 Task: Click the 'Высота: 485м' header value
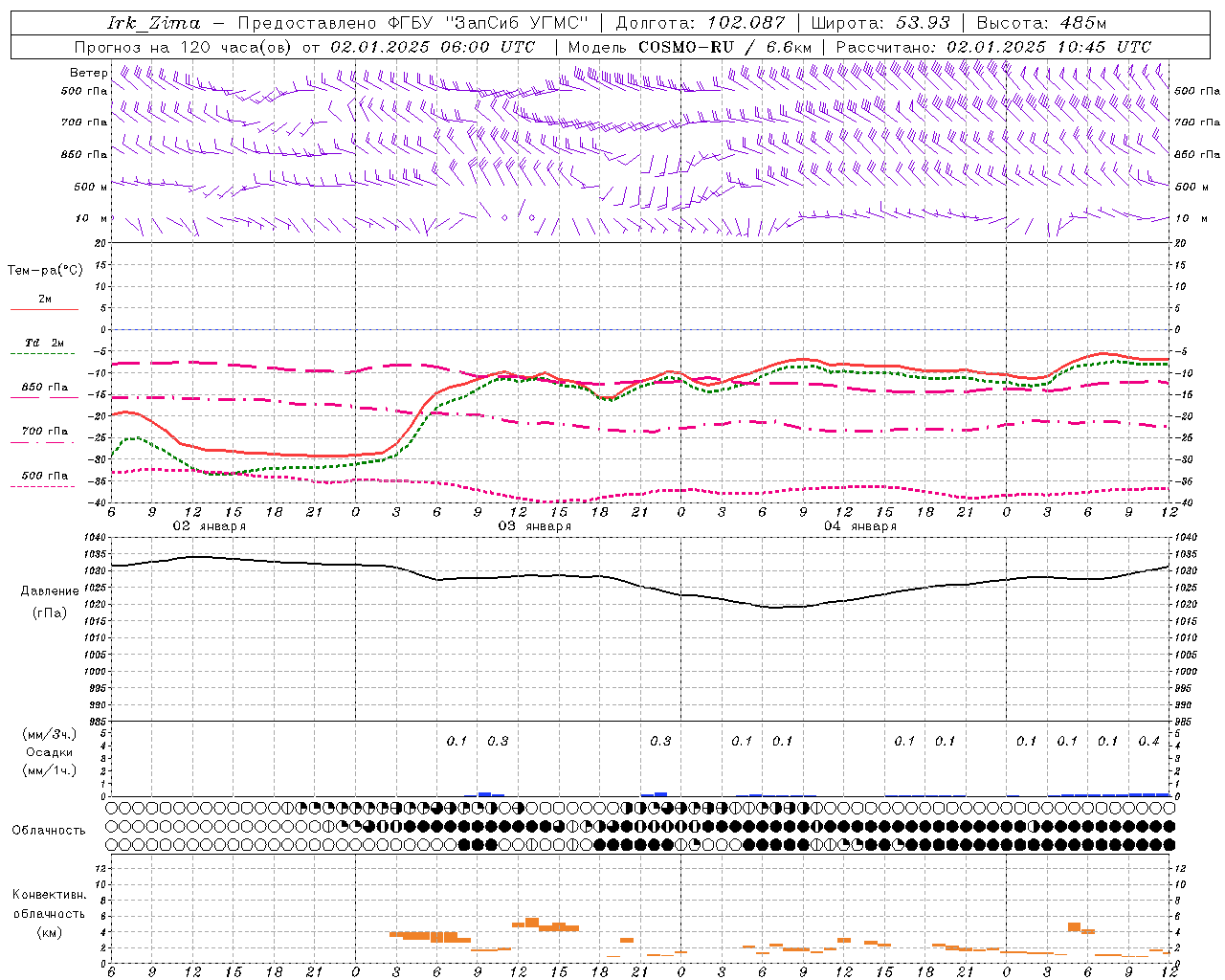click(x=1041, y=23)
